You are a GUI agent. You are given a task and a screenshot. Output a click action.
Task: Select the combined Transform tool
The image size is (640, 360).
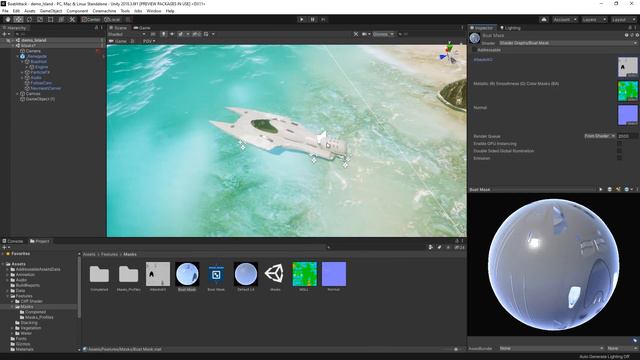coord(61,19)
